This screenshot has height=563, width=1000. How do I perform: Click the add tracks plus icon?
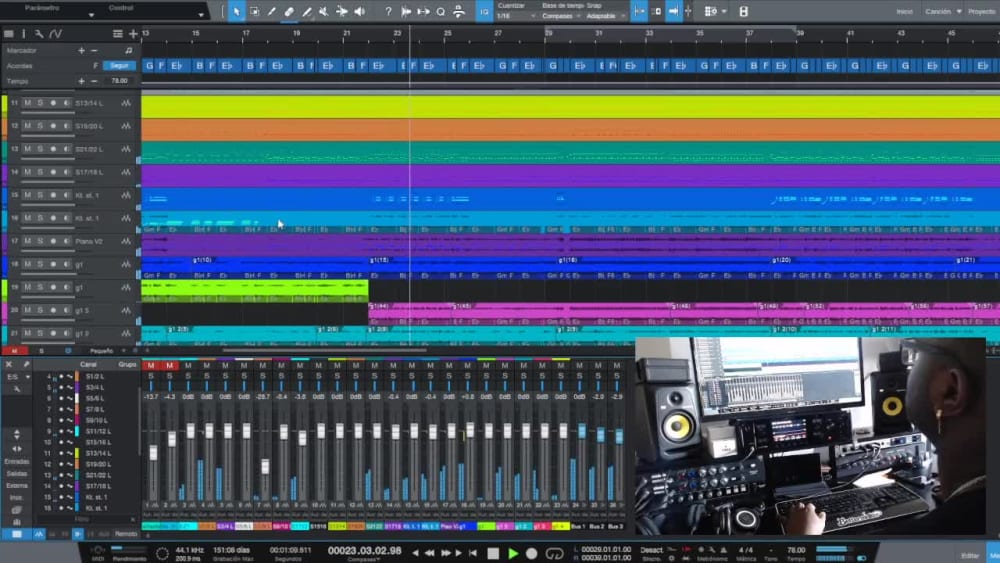(x=133, y=34)
